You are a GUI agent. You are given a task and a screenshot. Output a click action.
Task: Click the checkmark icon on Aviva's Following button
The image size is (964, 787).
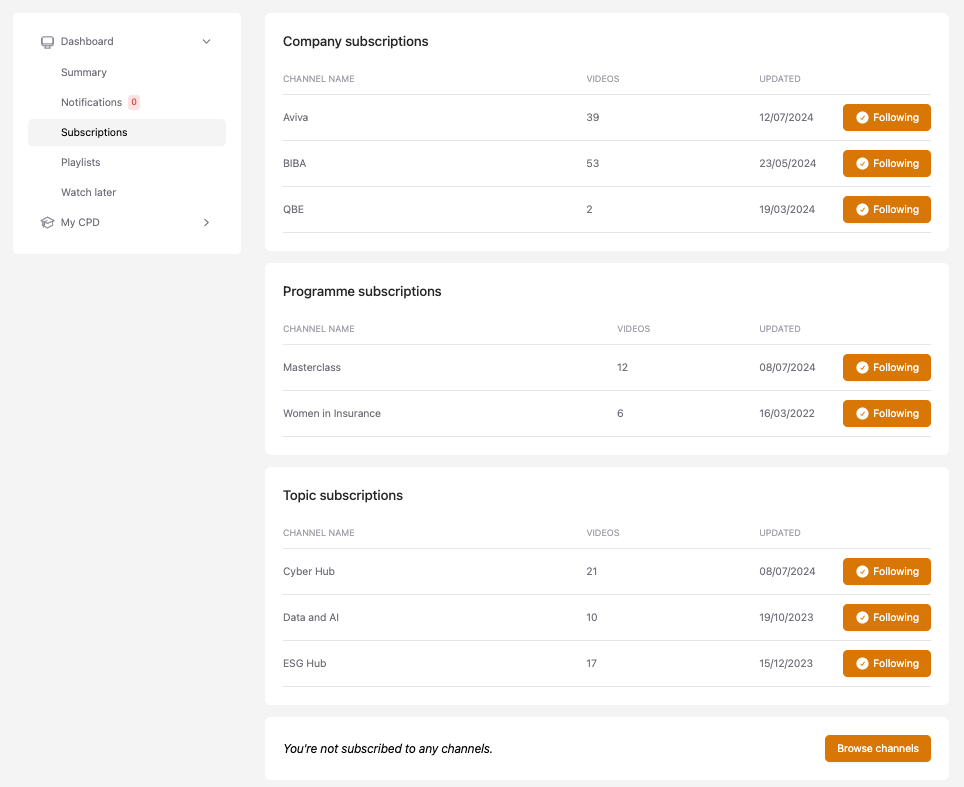(862, 118)
